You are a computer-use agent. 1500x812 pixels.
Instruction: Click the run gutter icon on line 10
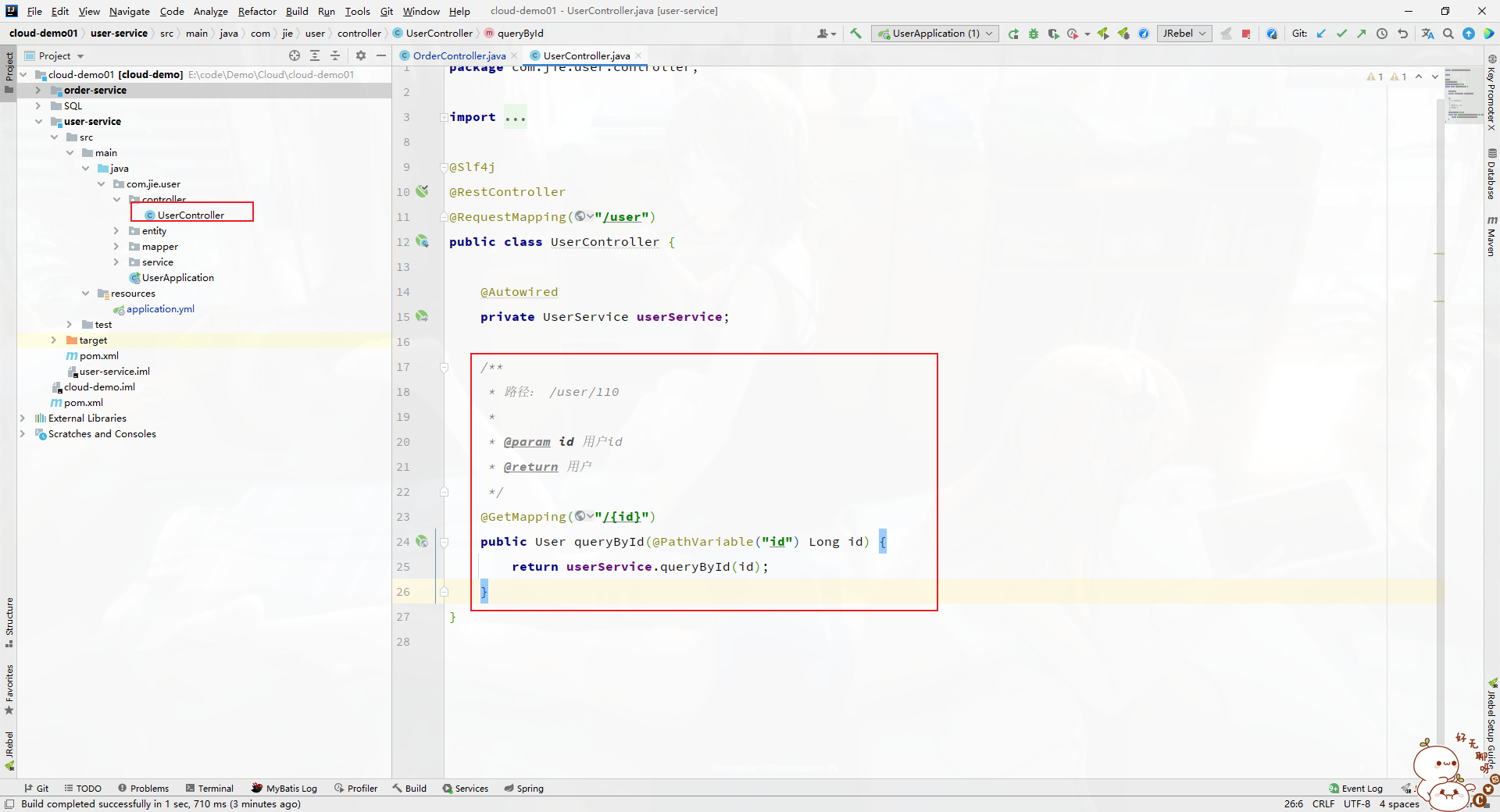point(422,191)
